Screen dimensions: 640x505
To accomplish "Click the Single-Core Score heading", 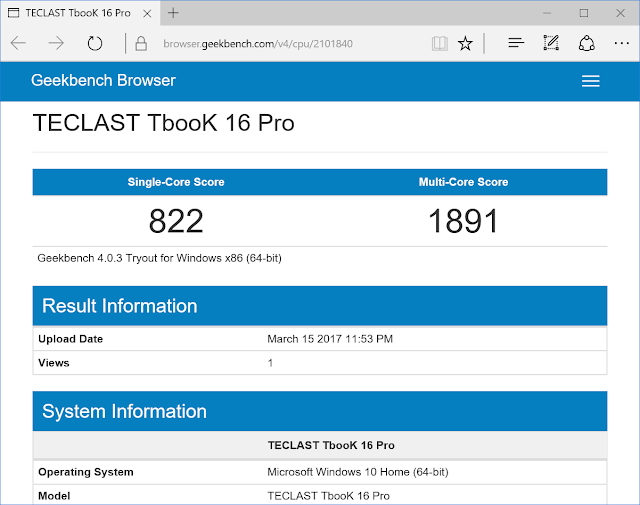I will [x=176, y=182].
